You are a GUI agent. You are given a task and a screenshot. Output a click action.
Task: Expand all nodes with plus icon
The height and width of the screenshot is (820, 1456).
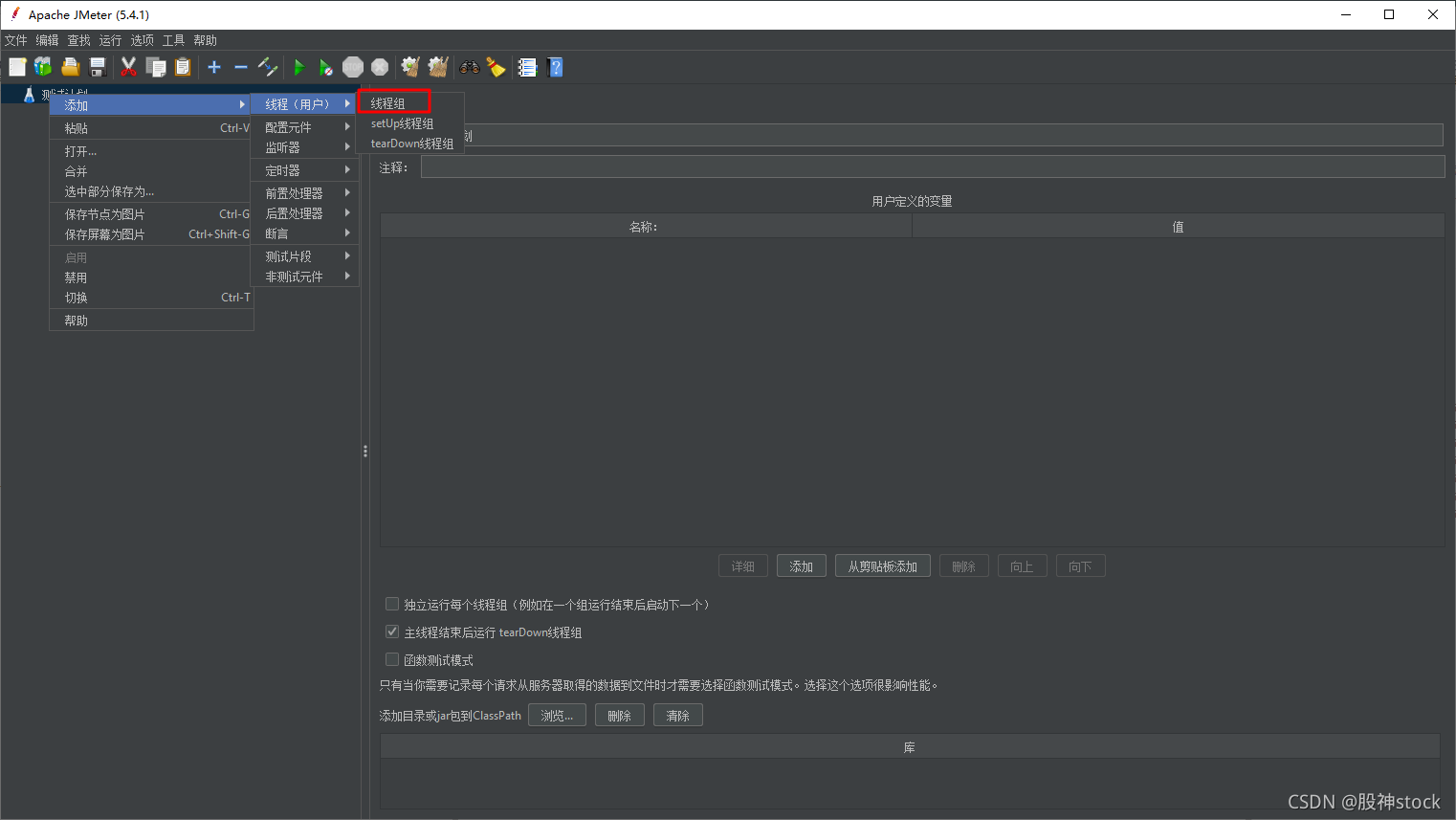point(214,67)
